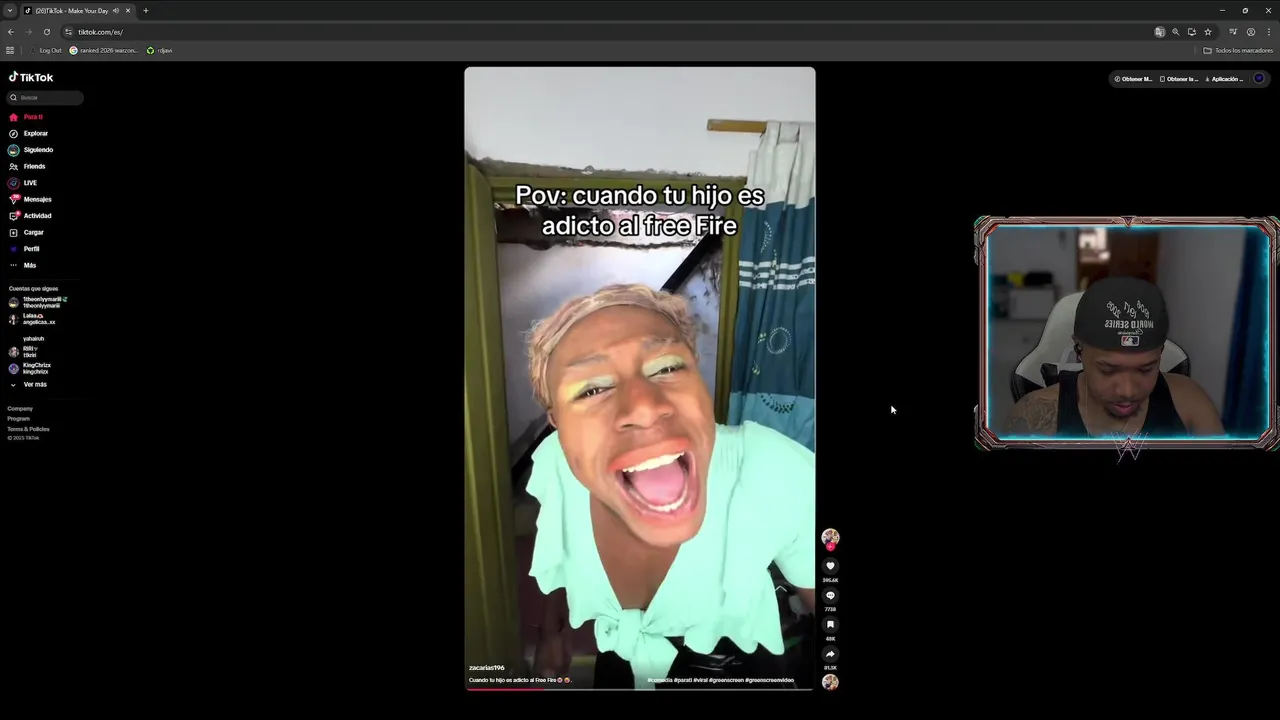The image size is (1280, 720).
Task: Open the rdjavi bookmark
Action: click(160, 50)
